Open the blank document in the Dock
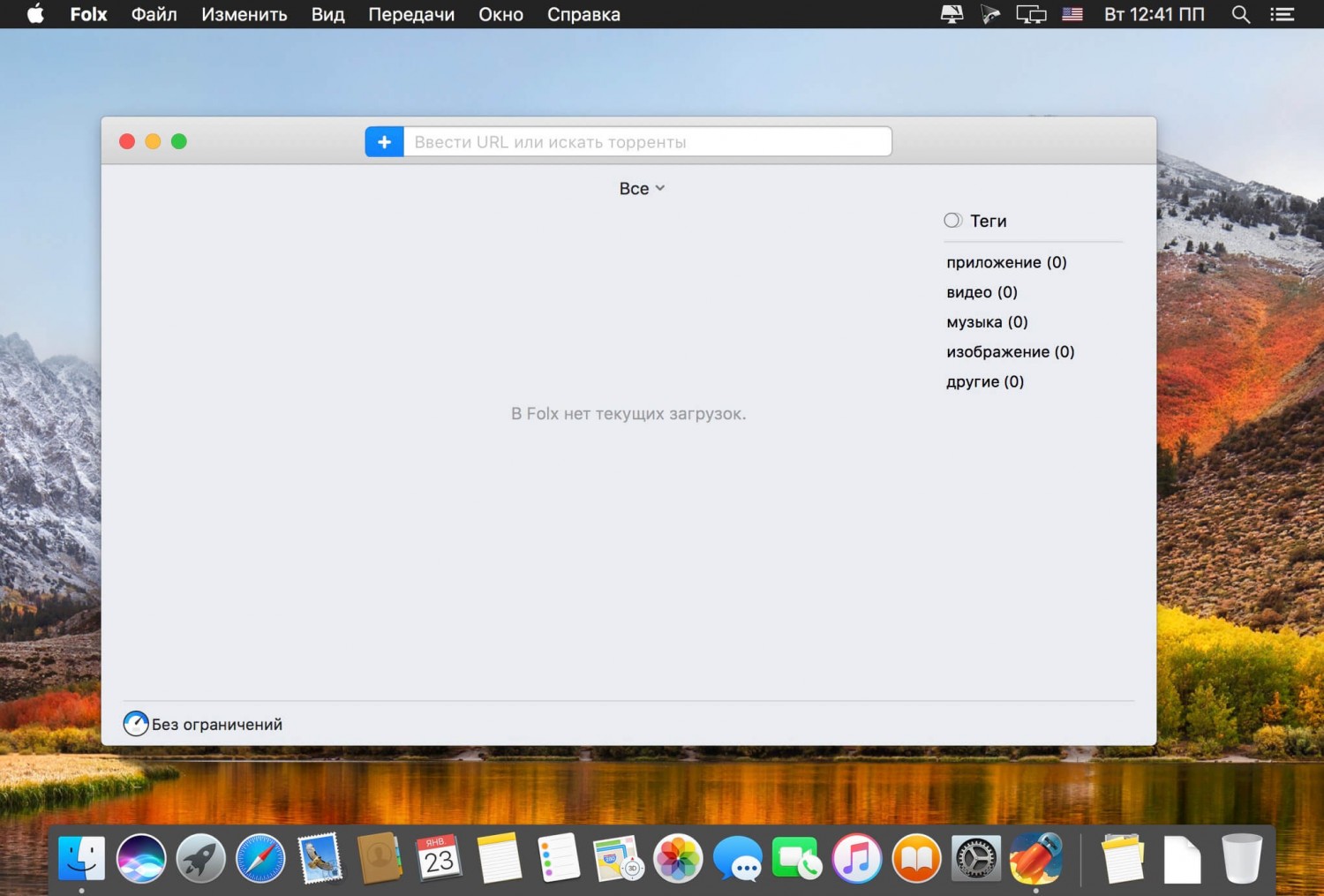This screenshot has height=896, width=1324. point(1182,858)
